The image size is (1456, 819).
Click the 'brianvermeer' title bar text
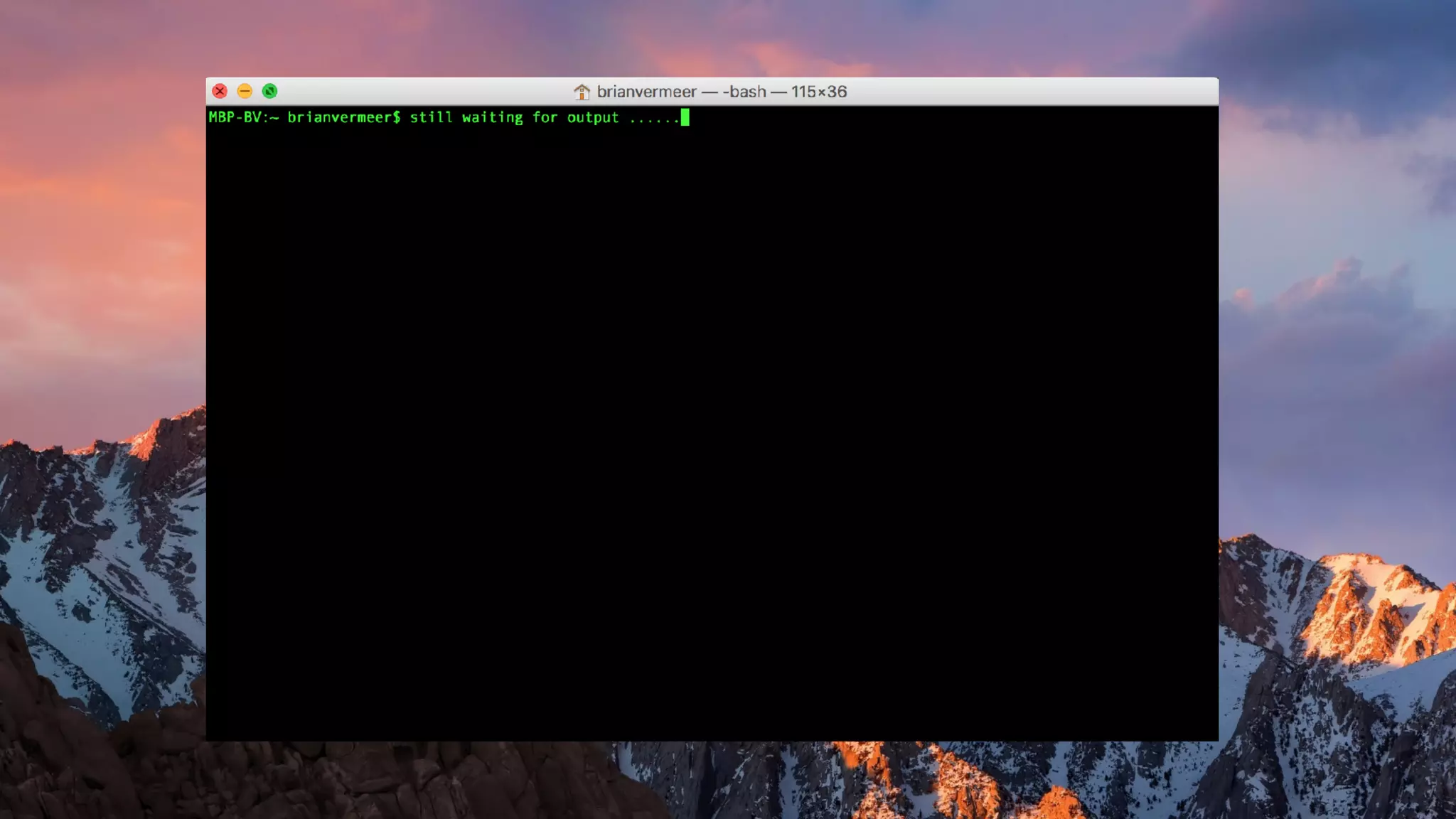[646, 92]
